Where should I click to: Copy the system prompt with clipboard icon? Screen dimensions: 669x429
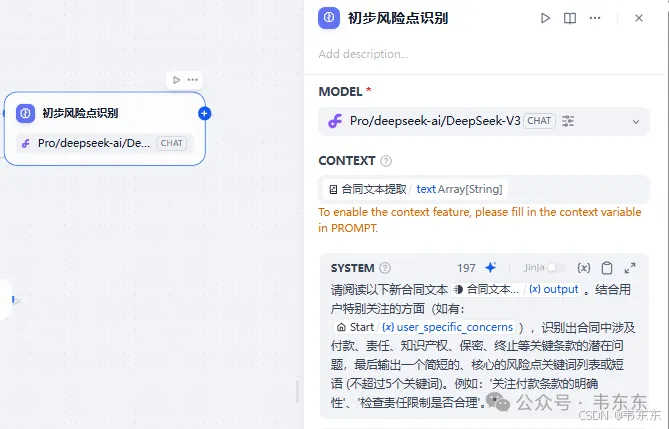[x=607, y=268]
